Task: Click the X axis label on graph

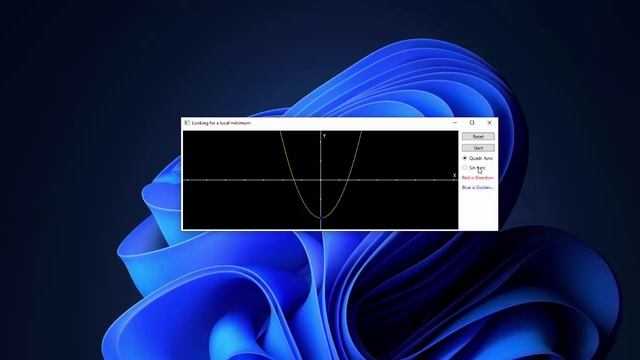Action: [x=454, y=176]
